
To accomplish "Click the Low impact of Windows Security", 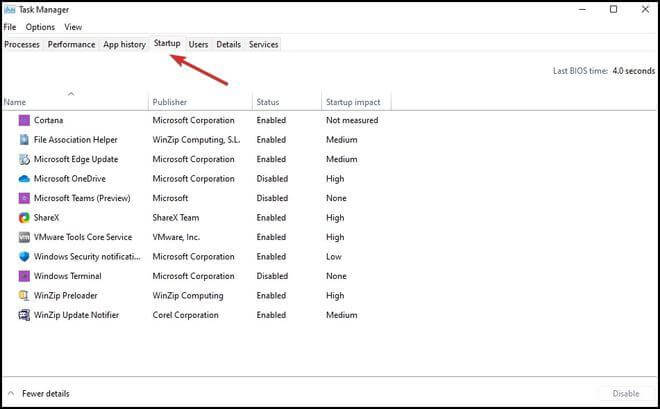I will [x=334, y=257].
